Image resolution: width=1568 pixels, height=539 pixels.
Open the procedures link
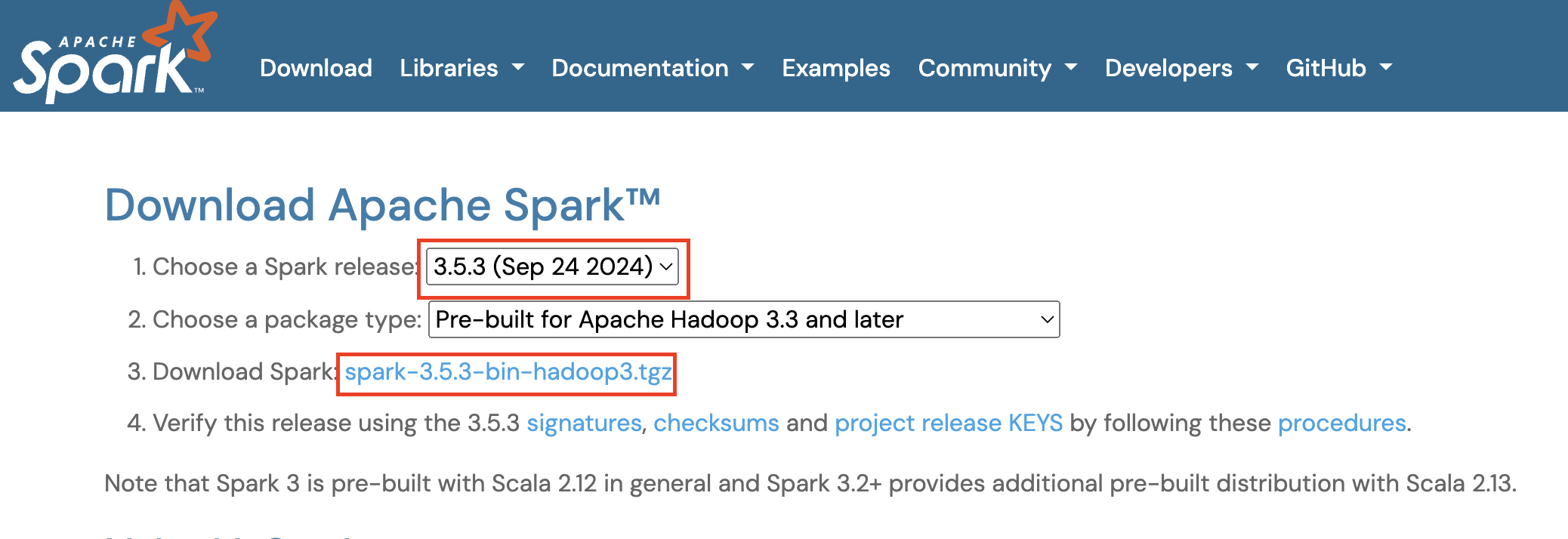tap(1341, 423)
